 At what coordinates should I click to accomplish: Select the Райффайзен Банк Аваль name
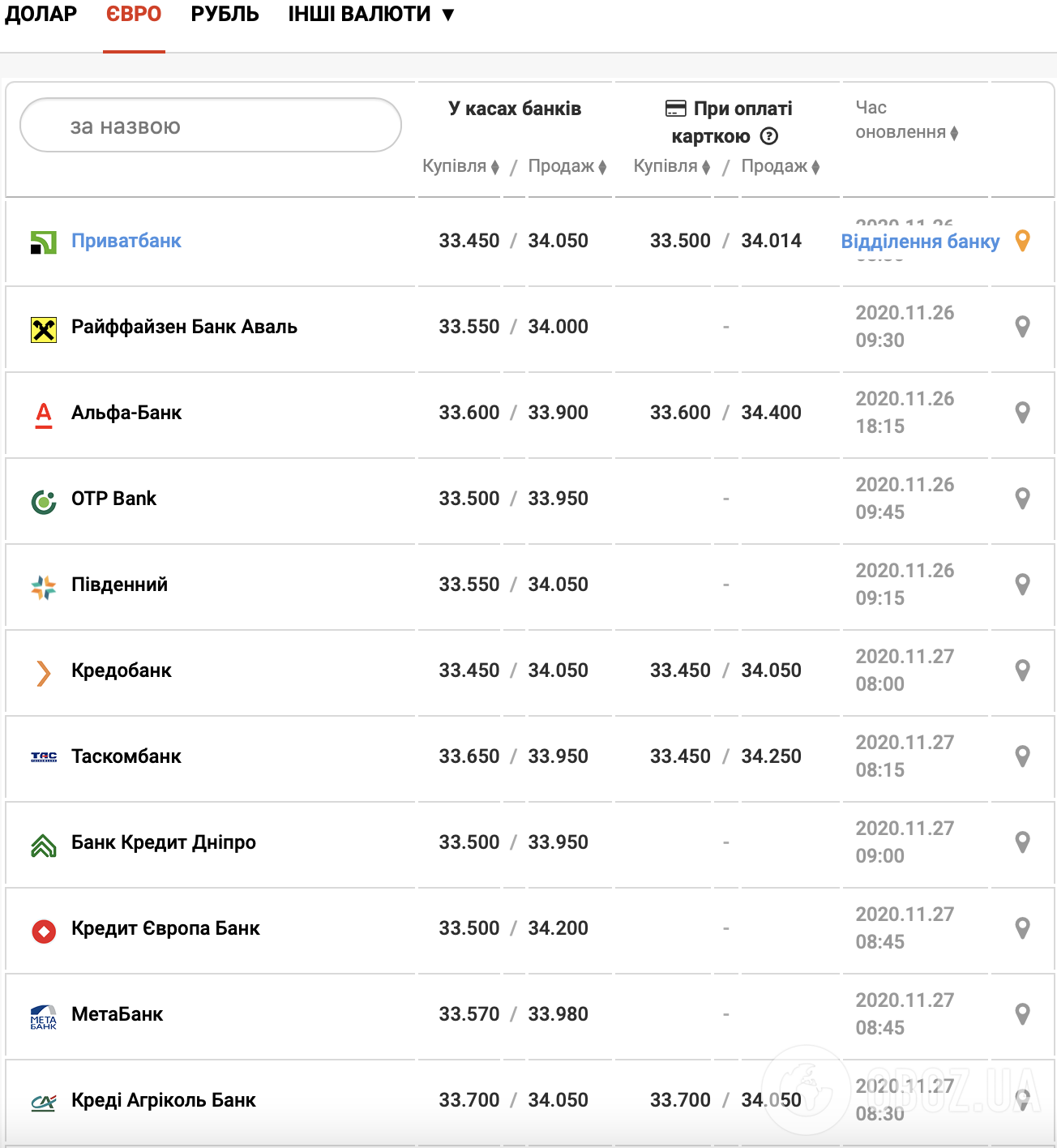[x=184, y=327]
